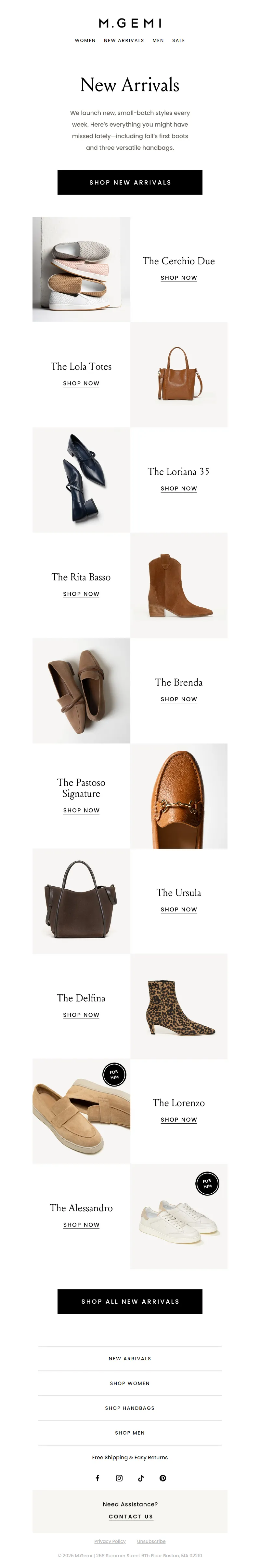Go to the MEN navigation item
Image resolution: width=260 pixels, height=1568 pixels.
coord(158,41)
